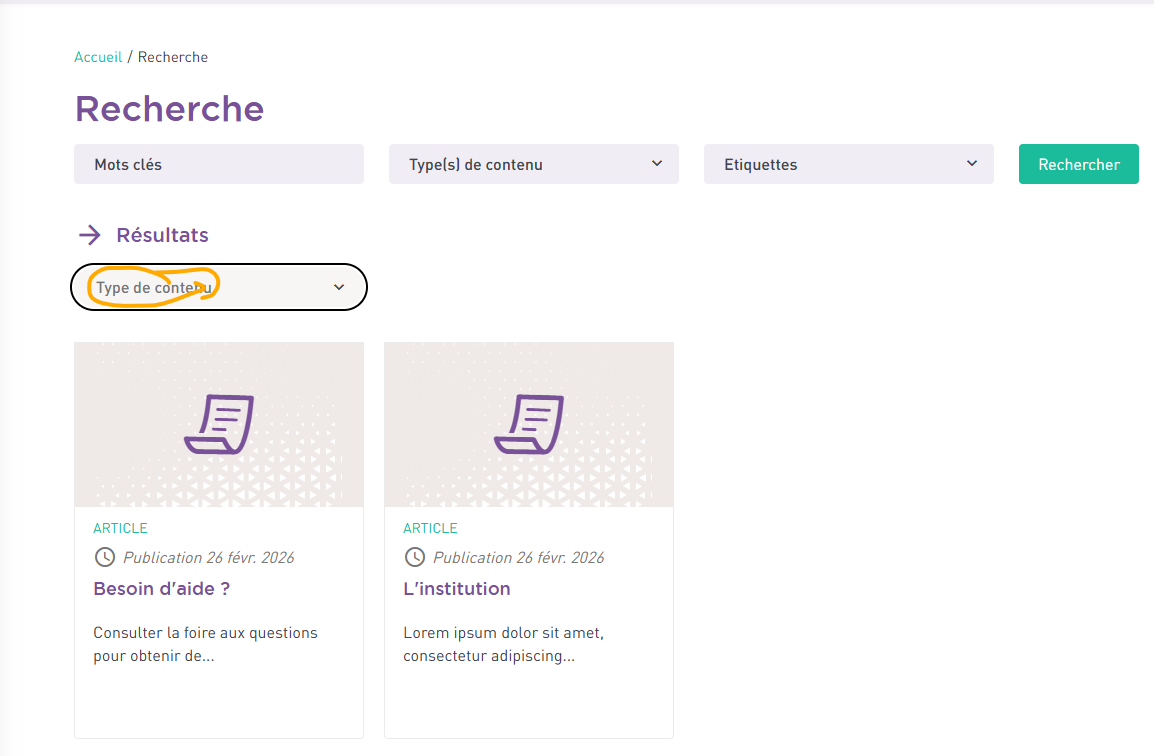This screenshot has height=756, width=1154.
Task: Click the ARTICLE label on L'institution card
Action: point(430,528)
